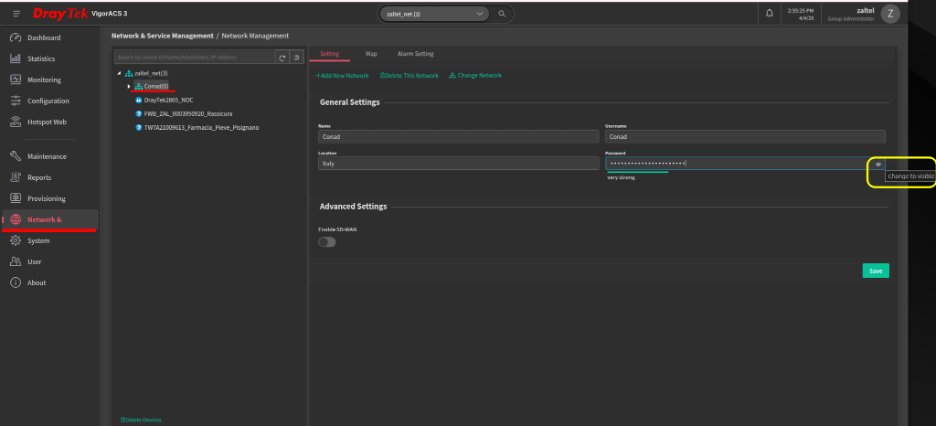
Task: Open the Configuration section
Action: [48, 101]
